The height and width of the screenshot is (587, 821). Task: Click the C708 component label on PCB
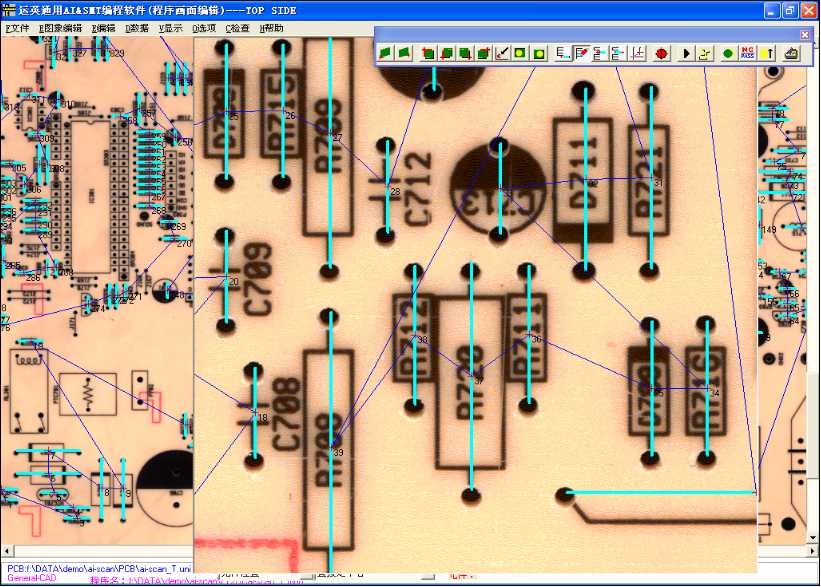[288, 414]
